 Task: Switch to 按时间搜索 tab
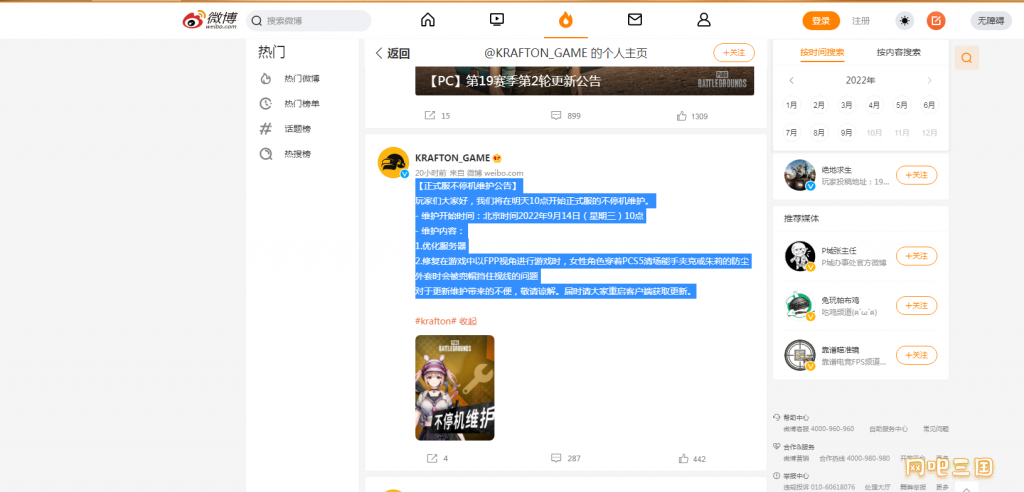click(822, 52)
